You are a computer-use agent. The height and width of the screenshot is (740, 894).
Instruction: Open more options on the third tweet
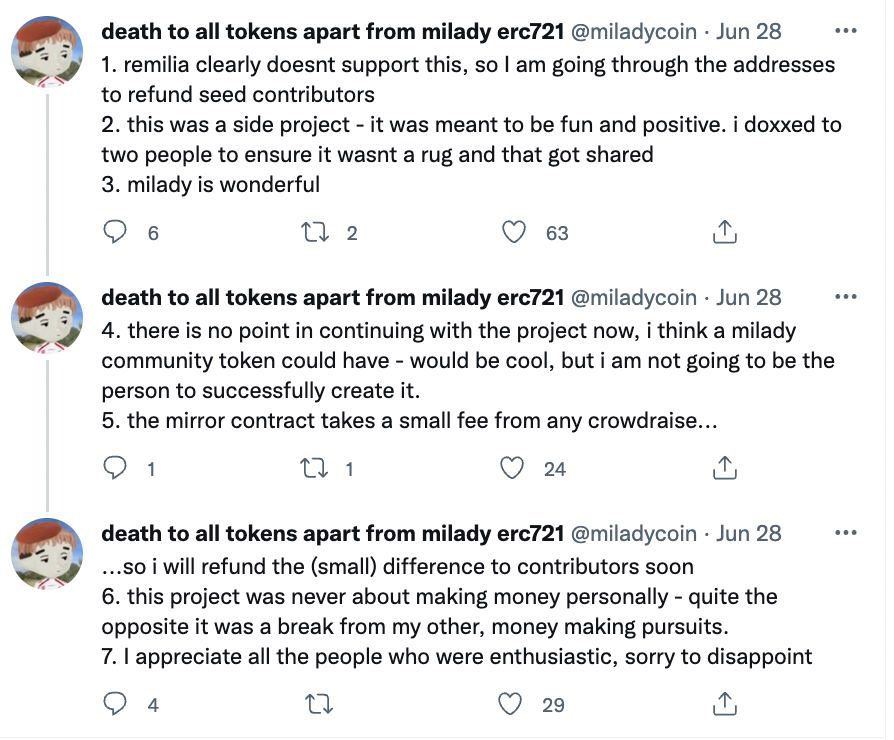pyautogui.click(x=846, y=533)
